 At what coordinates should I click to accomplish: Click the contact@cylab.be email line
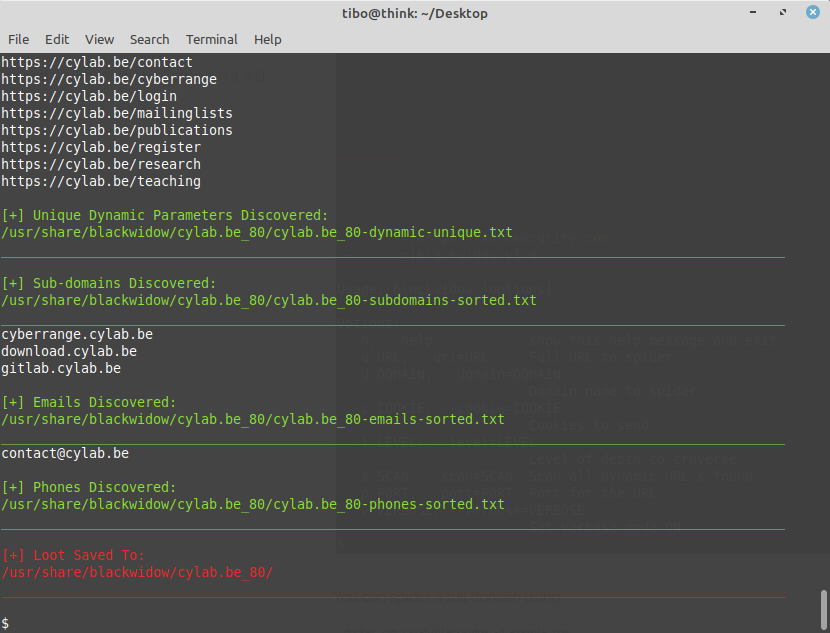(65, 454)
